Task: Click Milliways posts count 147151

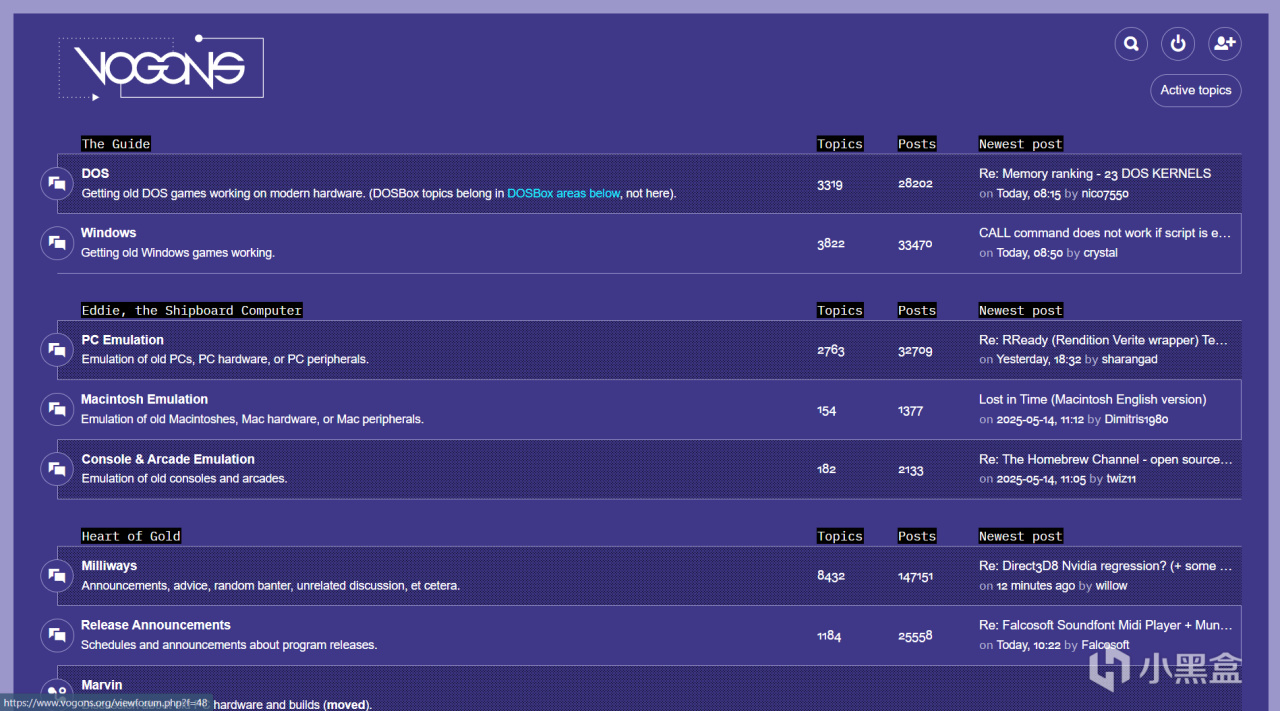Action: click(x=916, y=576)
